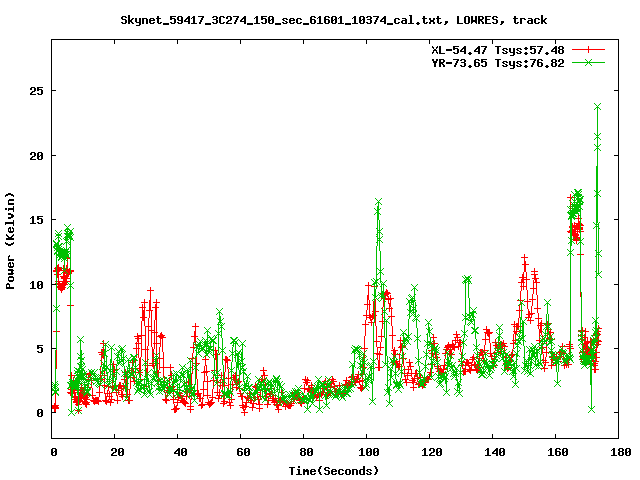The image size is (640, 480).
Task: Click the green legend line sample marker
Action: [x=588, y=62]
